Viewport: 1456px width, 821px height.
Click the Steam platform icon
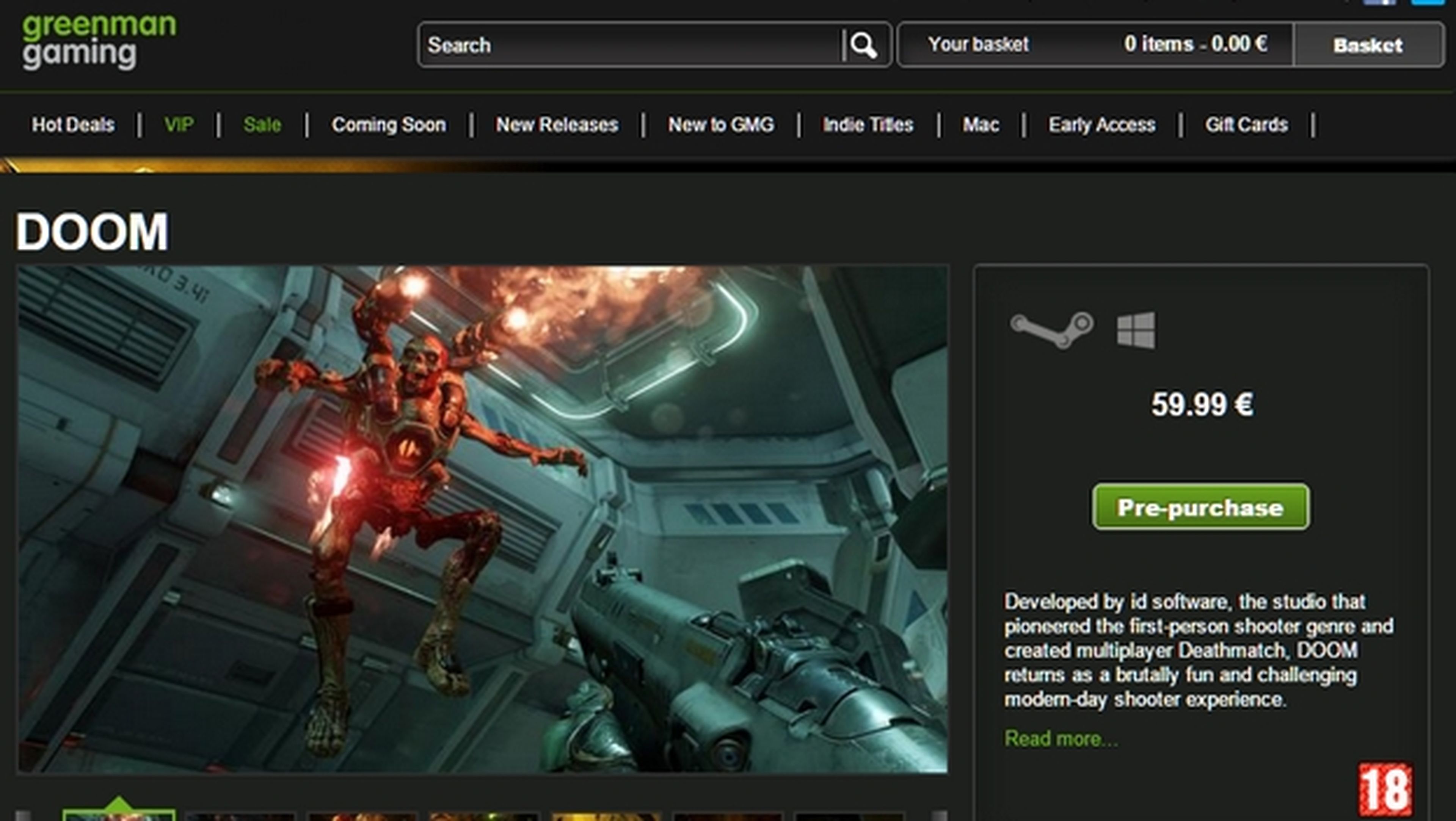[x=1051, y=330]
